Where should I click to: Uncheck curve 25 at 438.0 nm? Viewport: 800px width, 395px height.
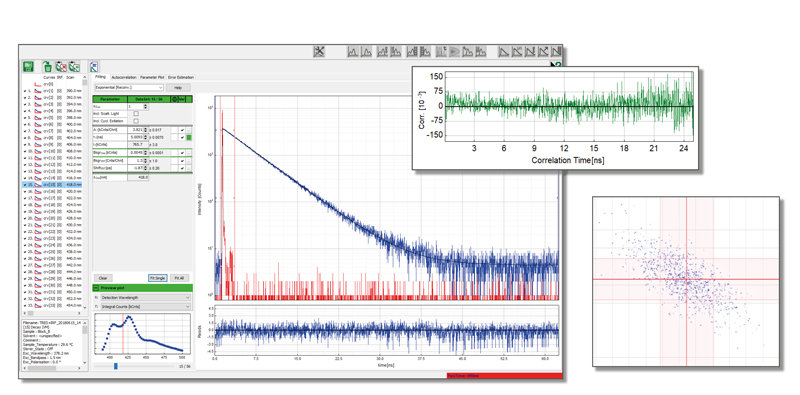click(25, 251)
